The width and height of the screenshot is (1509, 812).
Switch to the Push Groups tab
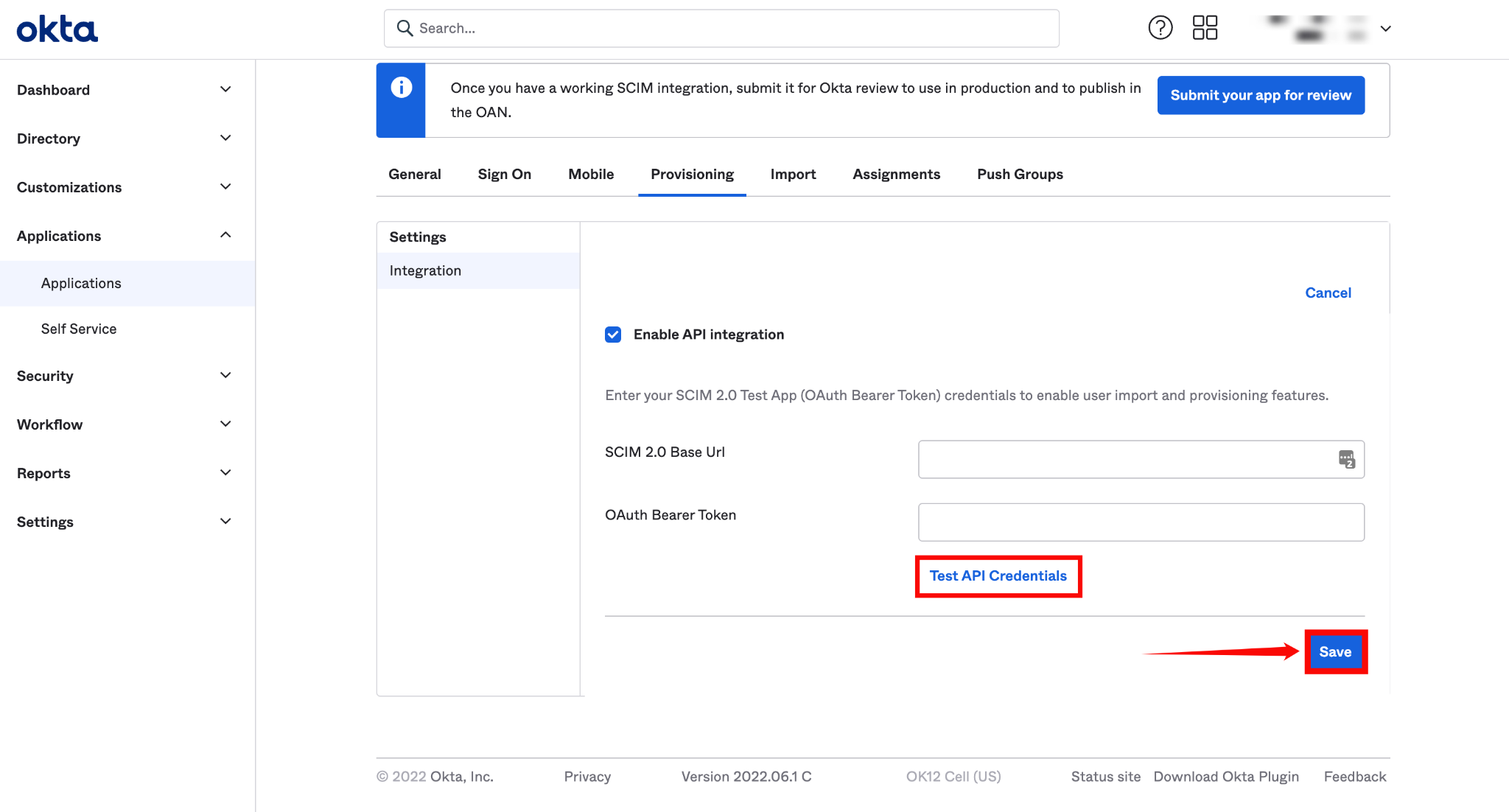click(1020, 175)
